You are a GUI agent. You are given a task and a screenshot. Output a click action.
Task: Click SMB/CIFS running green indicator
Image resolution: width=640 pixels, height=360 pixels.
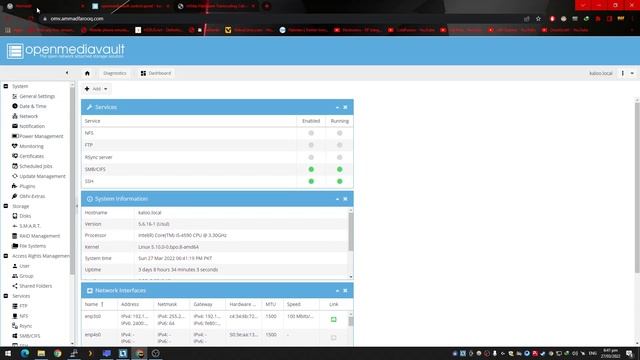(x=340, y=169)
